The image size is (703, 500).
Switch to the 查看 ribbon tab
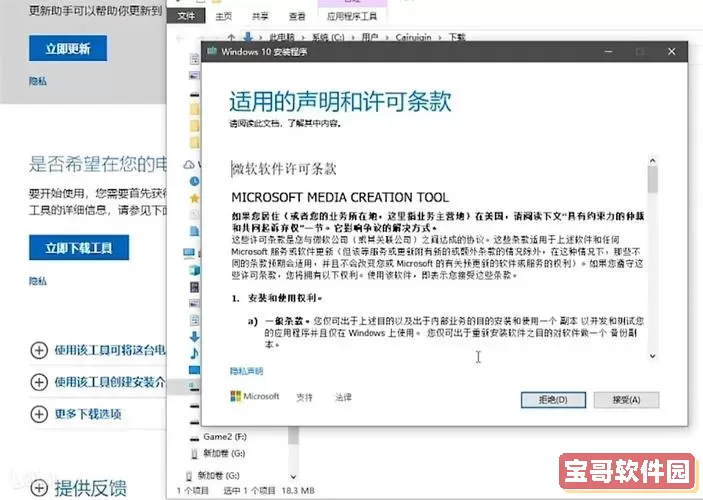(x=297, y=17)
